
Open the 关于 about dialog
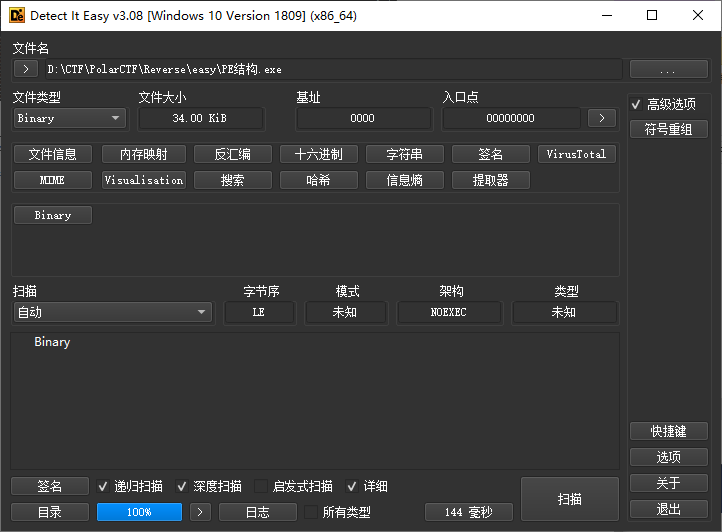pos(669,483)
